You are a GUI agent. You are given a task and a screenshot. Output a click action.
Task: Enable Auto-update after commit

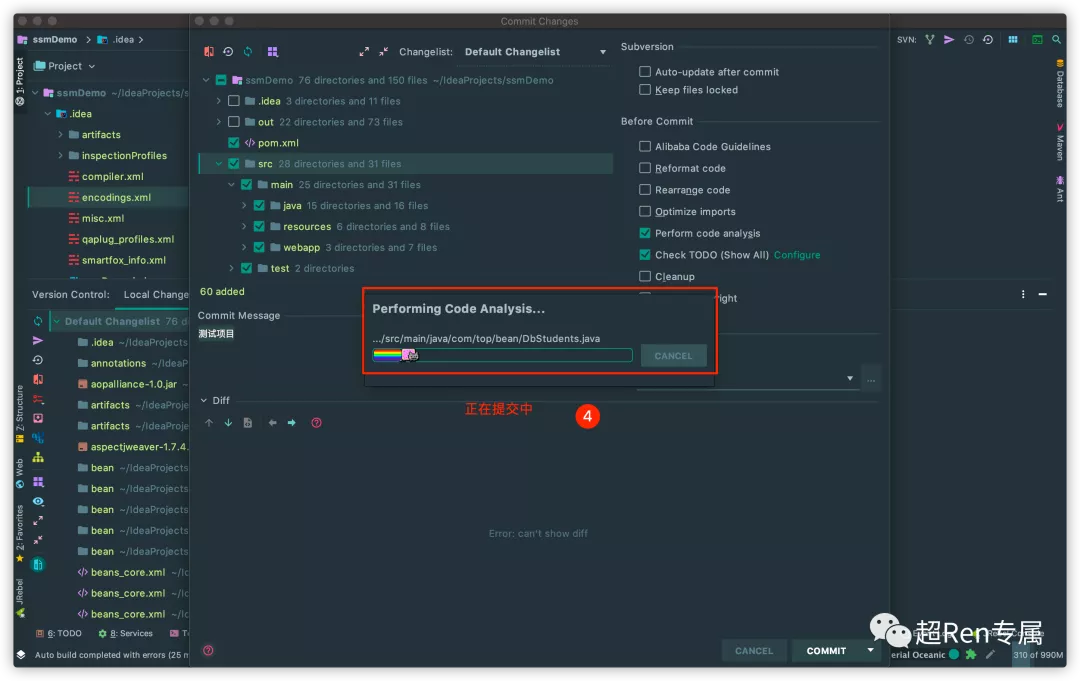coord(645,71)
